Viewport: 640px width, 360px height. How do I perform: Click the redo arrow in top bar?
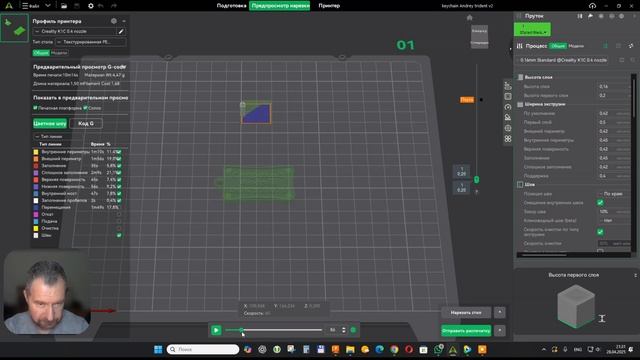[114, 6]
